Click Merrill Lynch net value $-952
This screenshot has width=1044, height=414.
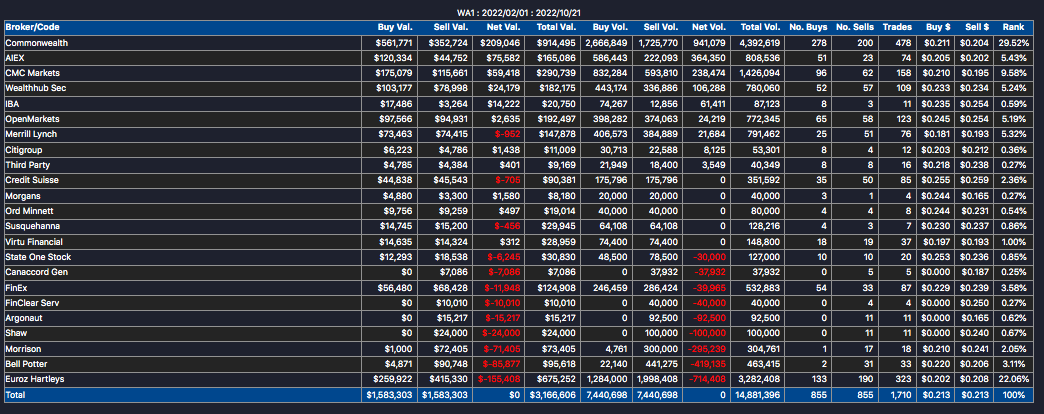click(508, 134)
